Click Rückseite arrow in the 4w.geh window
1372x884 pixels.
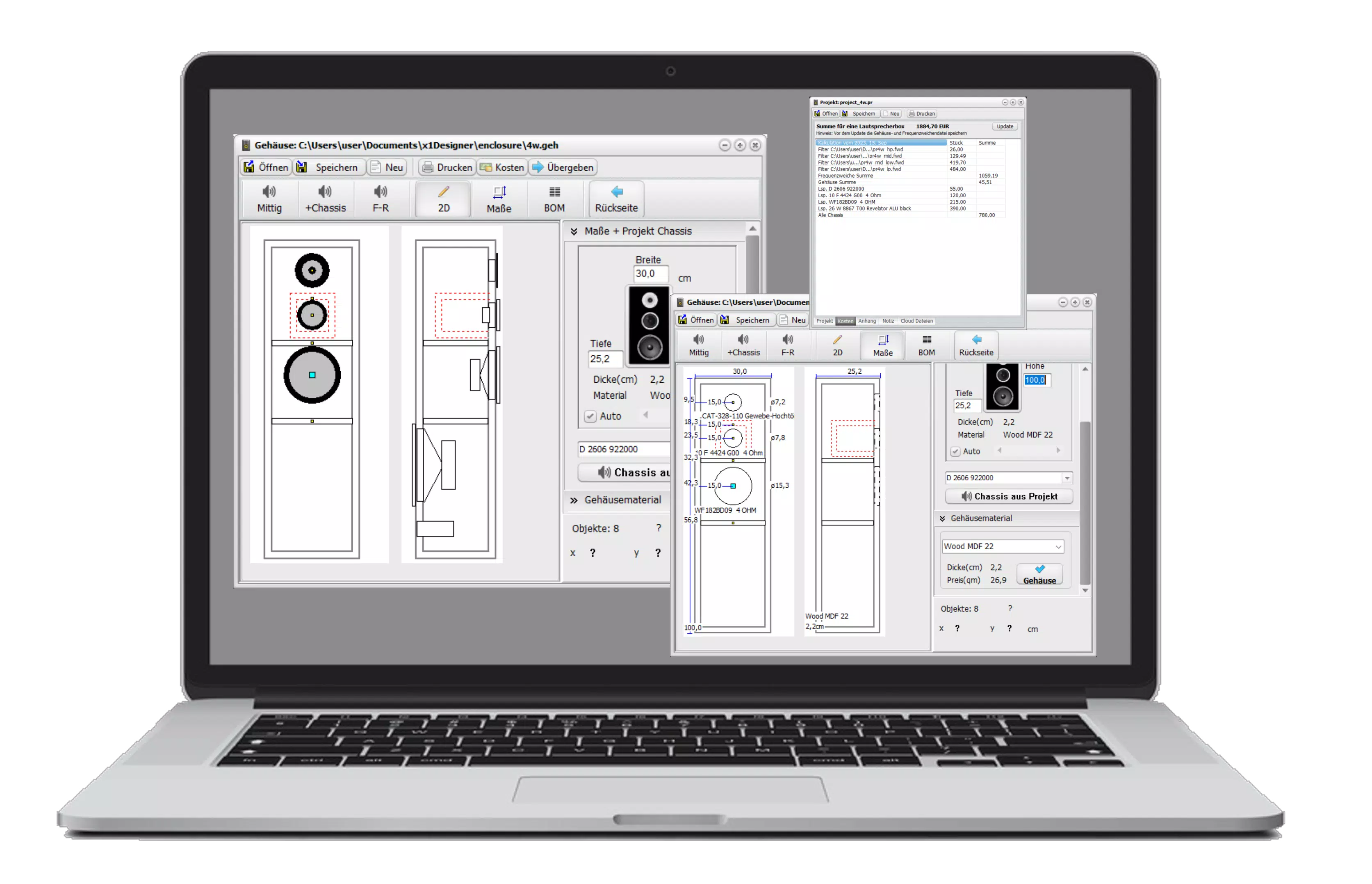coord(616,199)
